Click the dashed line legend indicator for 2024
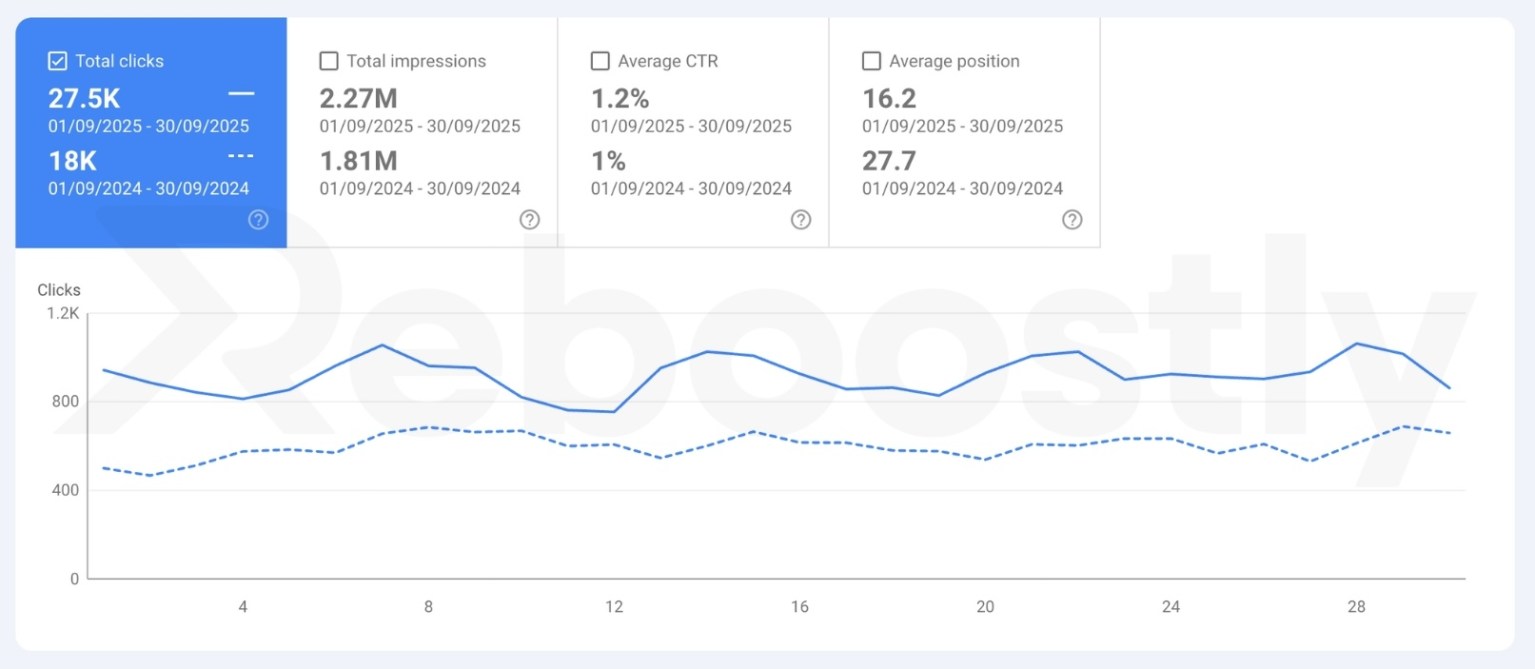Viewport: 1535px width, 669px height. pos(240,155)
